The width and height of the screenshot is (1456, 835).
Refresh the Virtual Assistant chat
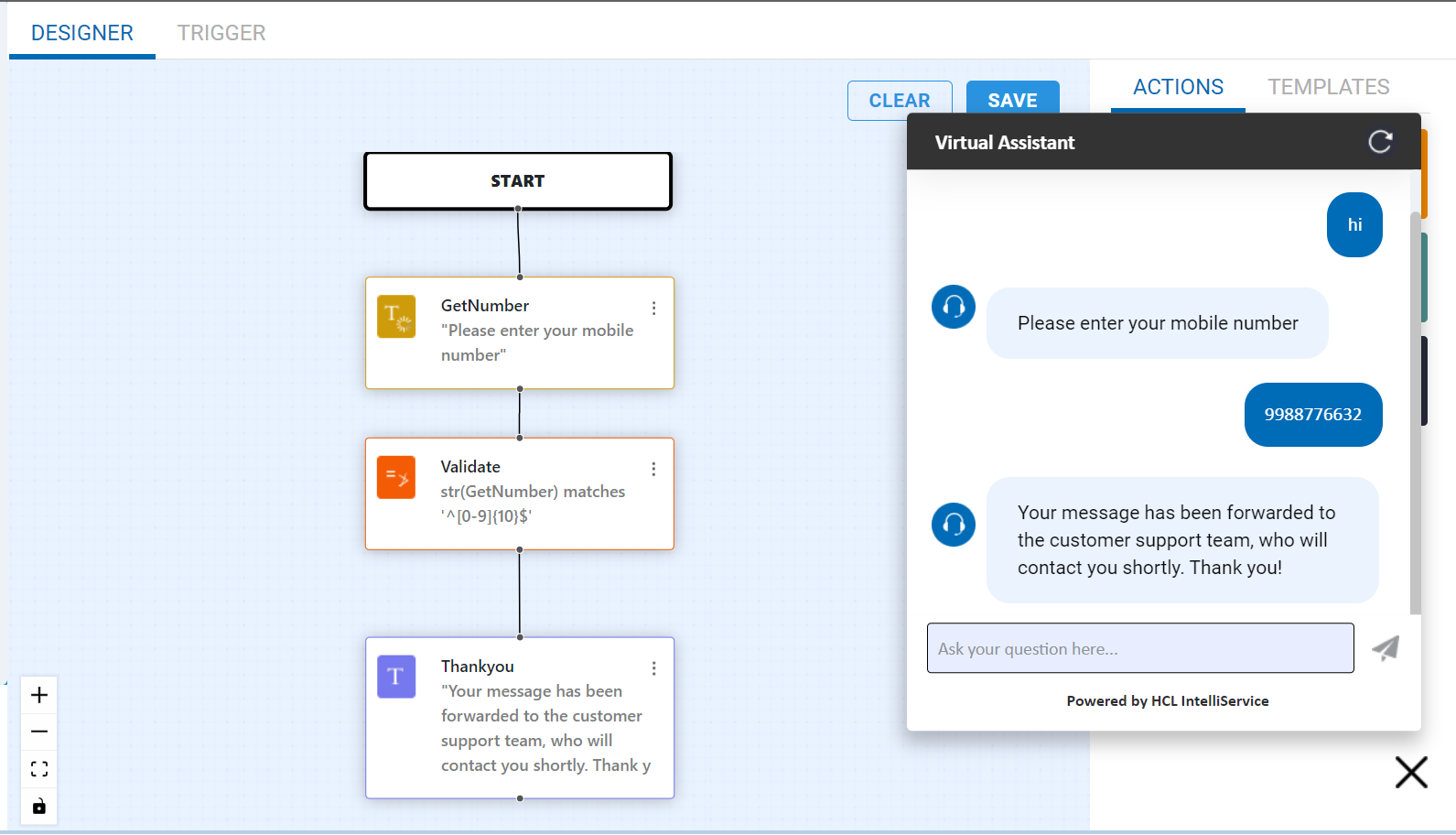point(1380,142)
